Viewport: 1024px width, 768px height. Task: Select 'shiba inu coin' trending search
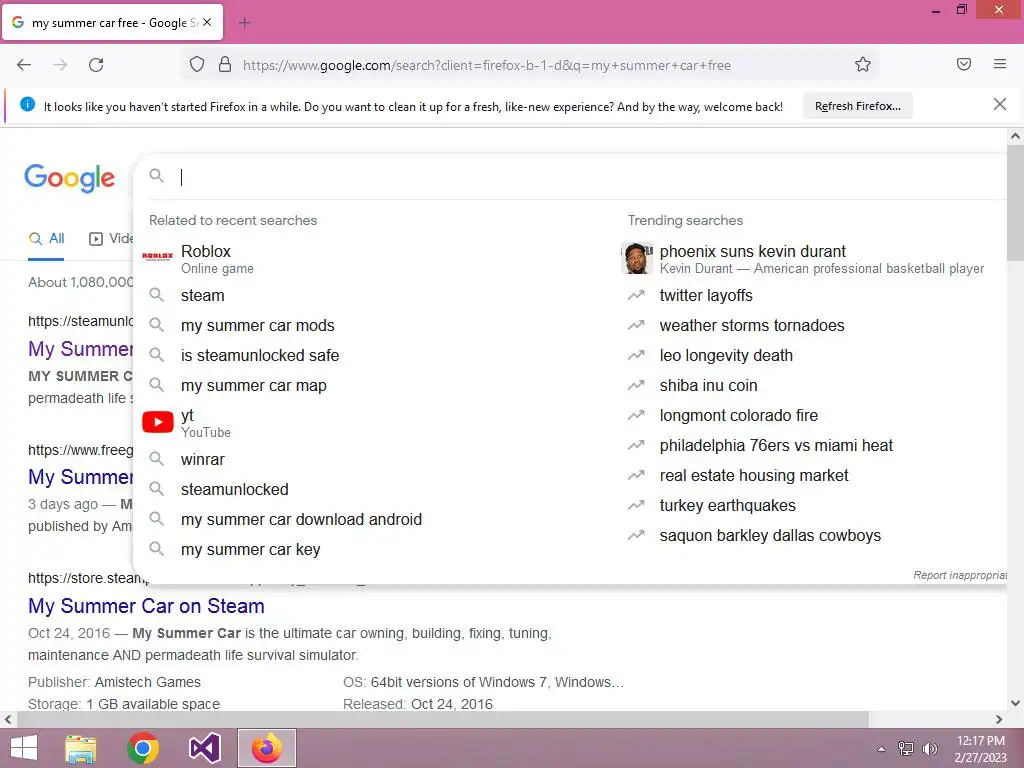(x=709, y=385)
